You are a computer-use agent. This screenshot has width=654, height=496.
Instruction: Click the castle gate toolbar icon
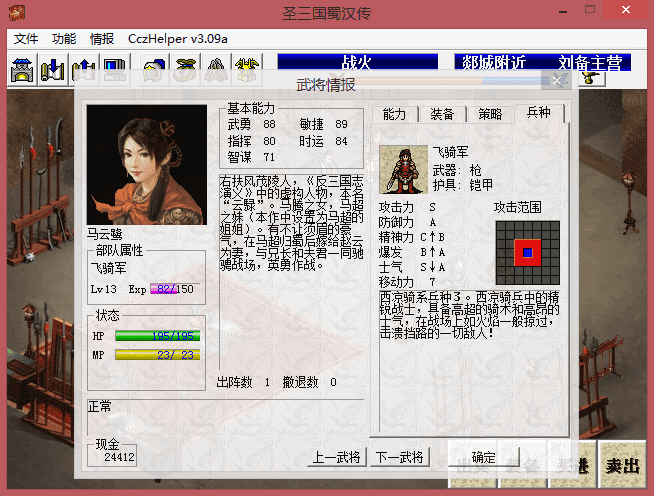click(x=23, y=69)
